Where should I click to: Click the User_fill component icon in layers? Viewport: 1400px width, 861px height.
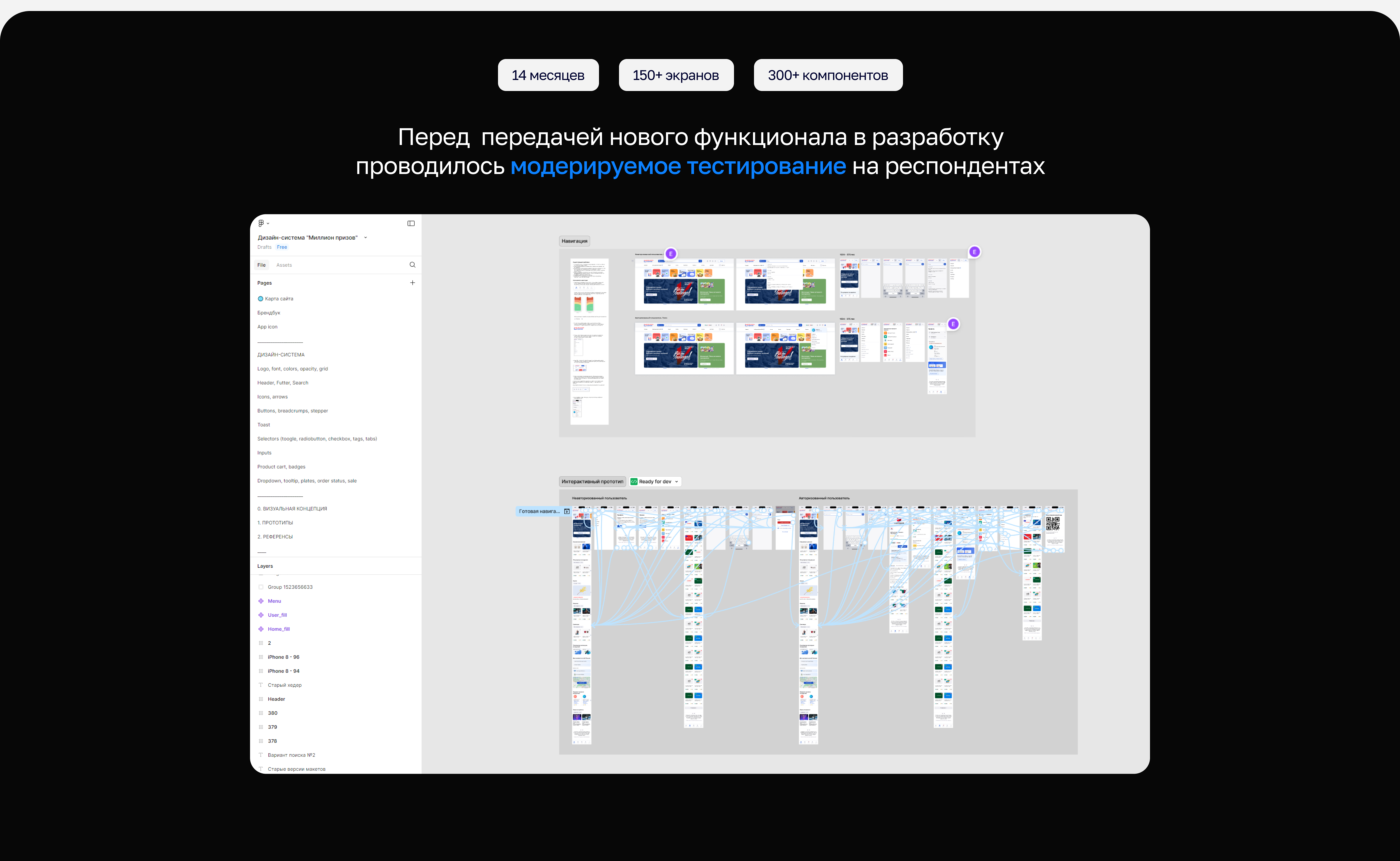click(261, 615)
